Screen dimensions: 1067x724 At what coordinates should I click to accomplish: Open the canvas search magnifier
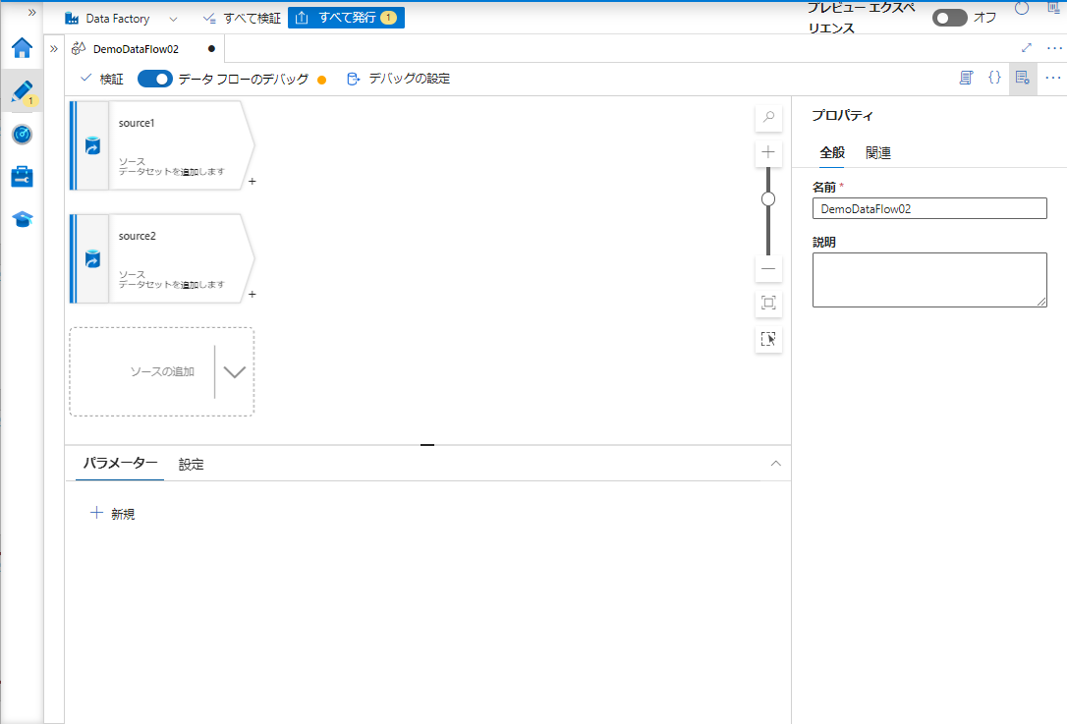(x=768, y=117)
